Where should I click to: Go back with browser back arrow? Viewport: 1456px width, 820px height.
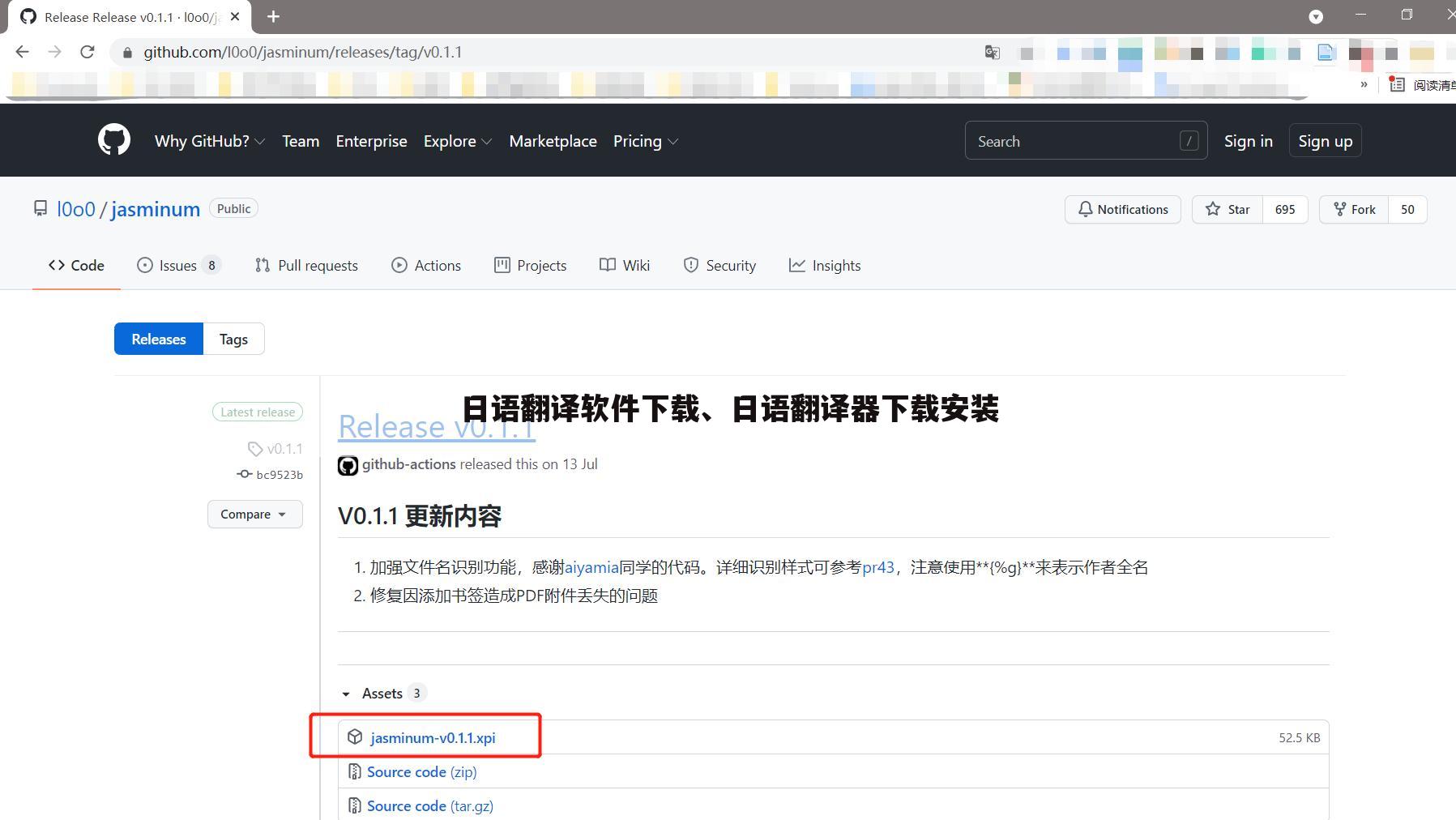22,52
